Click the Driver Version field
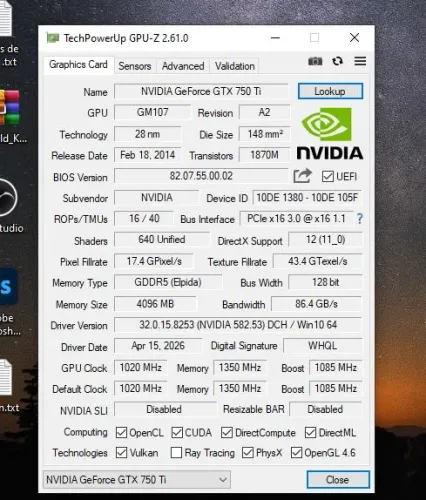Screen dimensions: 426x500 (238, 325)
